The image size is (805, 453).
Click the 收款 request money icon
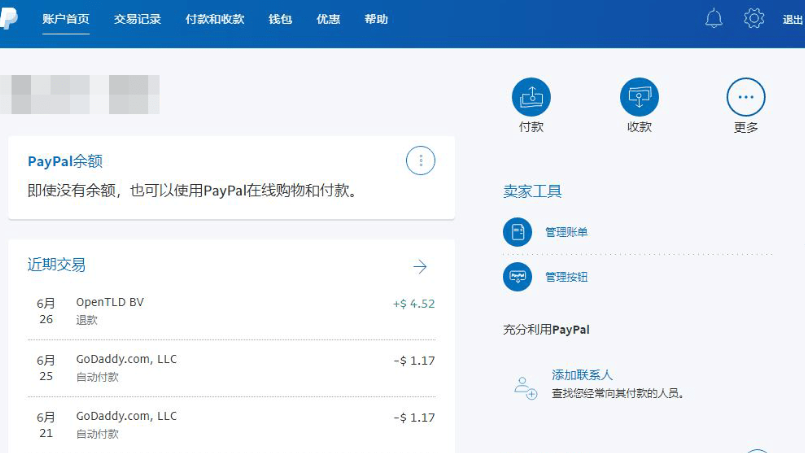pos(639,97)
